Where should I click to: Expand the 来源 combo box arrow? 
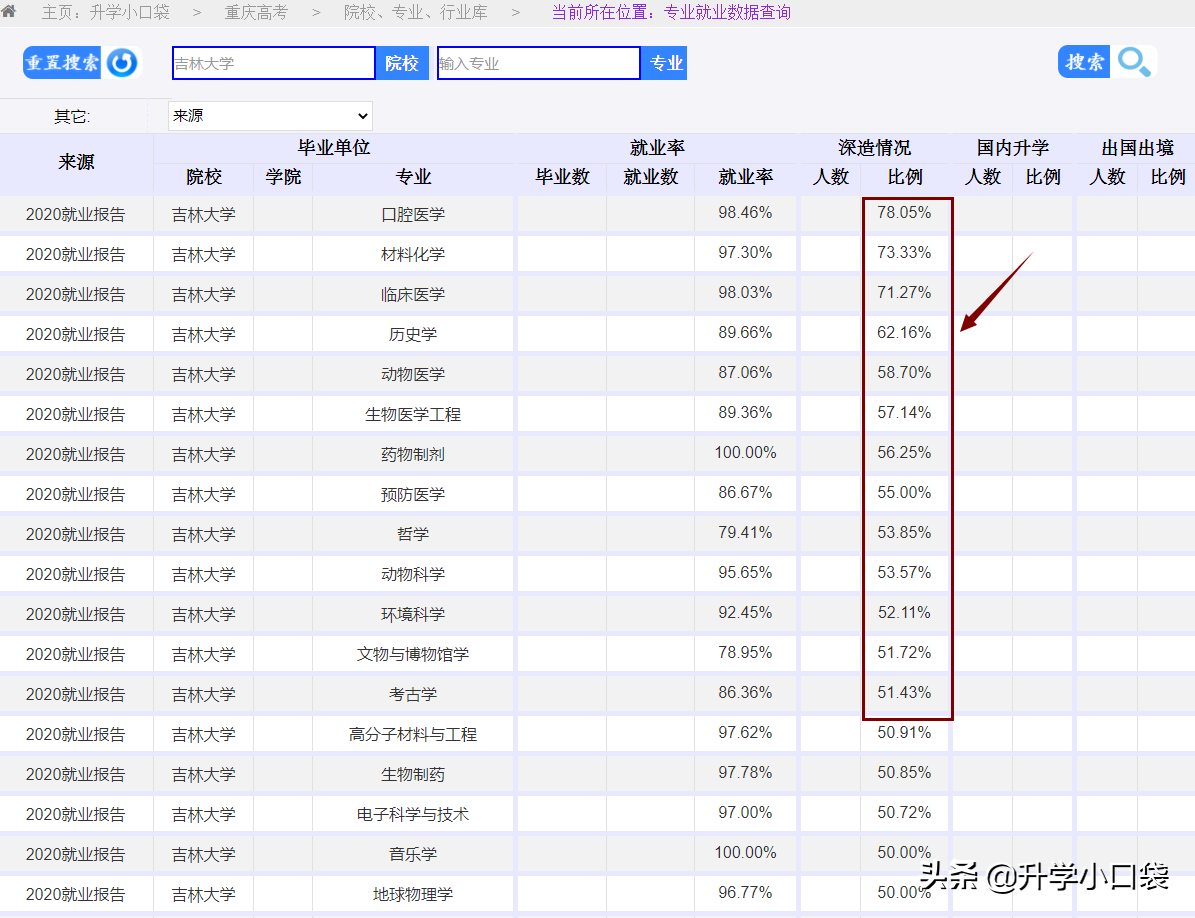pyautogui.click(x=362, y=115)
